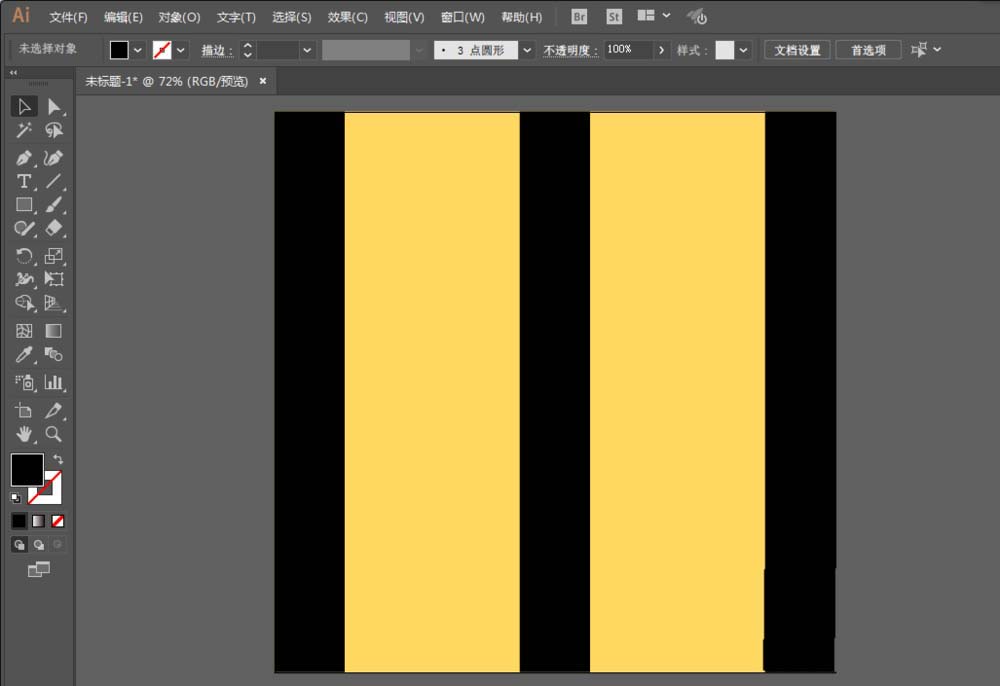Viewport: 1000px width, 686px height.
Task: Choose the Rotate tool
Action: (x=24, y=256)
